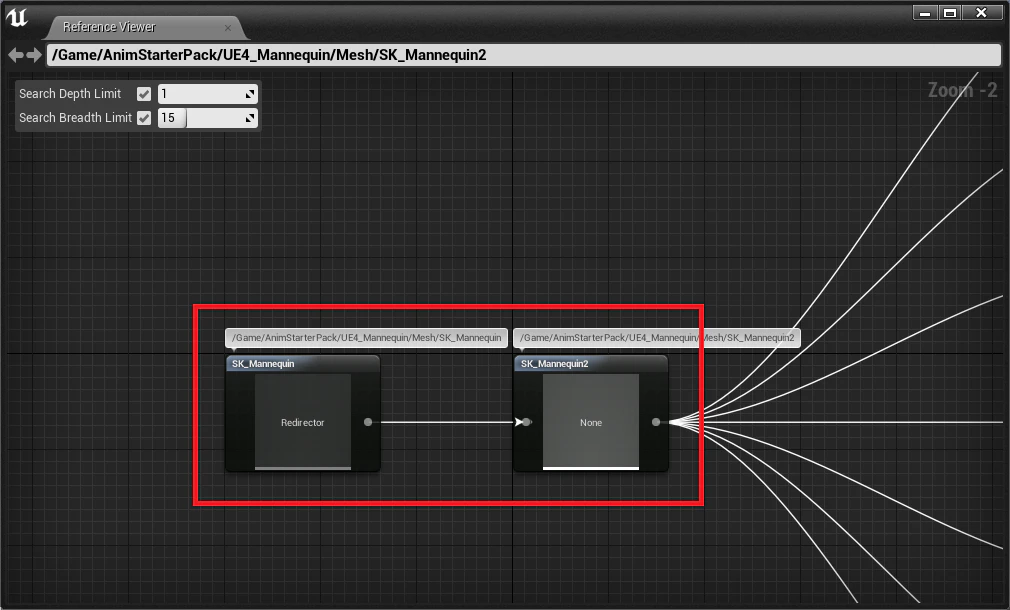Click the SK_Mannequin2 node output pin
The image size is (1010, 610).
(x=656, y=423)
